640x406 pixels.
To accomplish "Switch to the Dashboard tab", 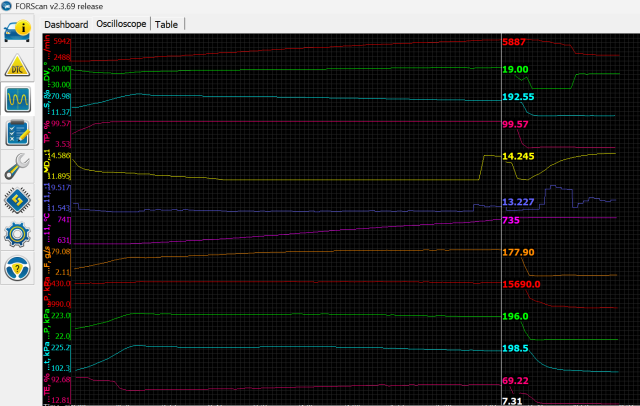I will tap(66, 23).
